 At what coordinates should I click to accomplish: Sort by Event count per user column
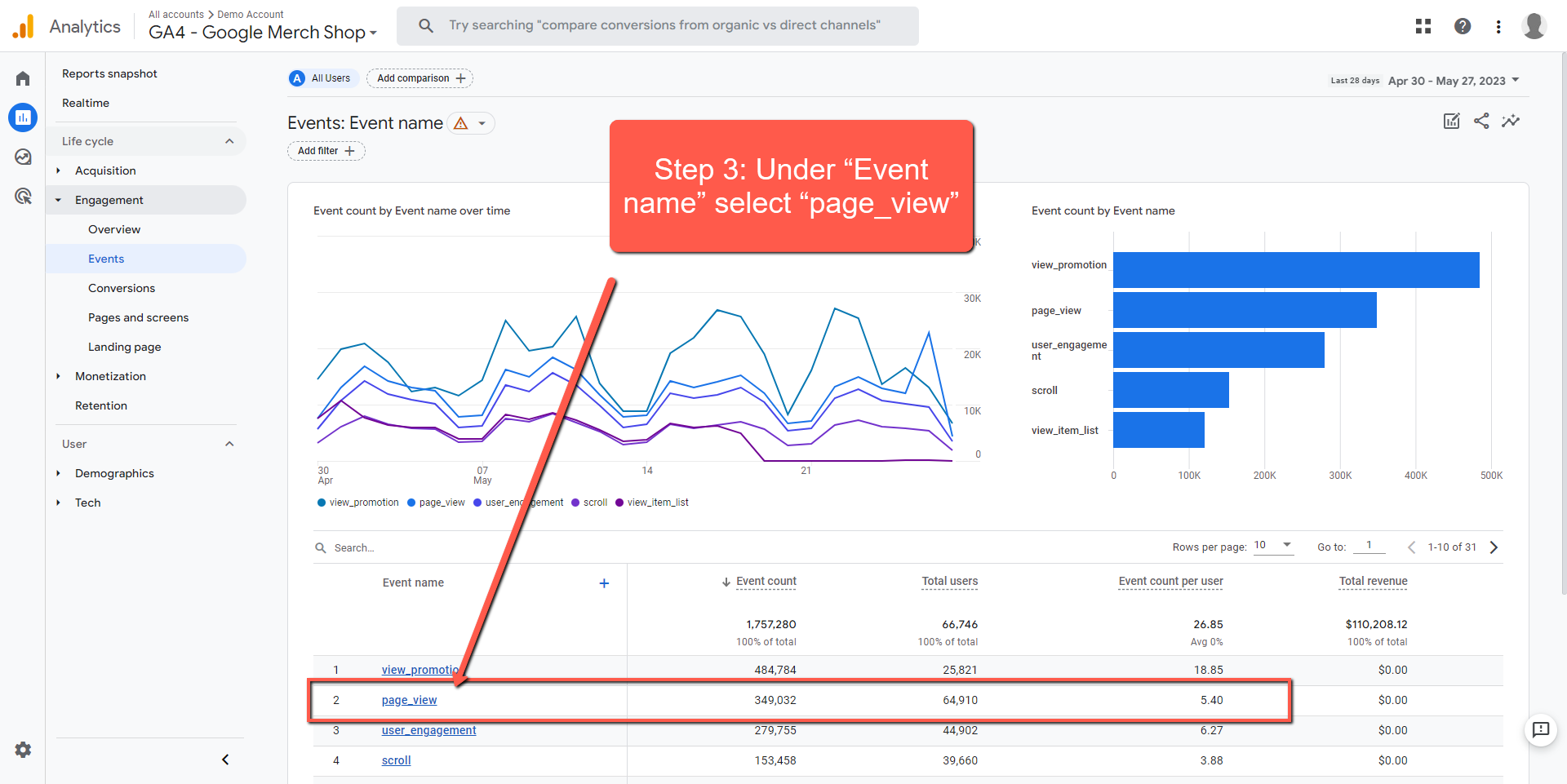(1170, 582)
